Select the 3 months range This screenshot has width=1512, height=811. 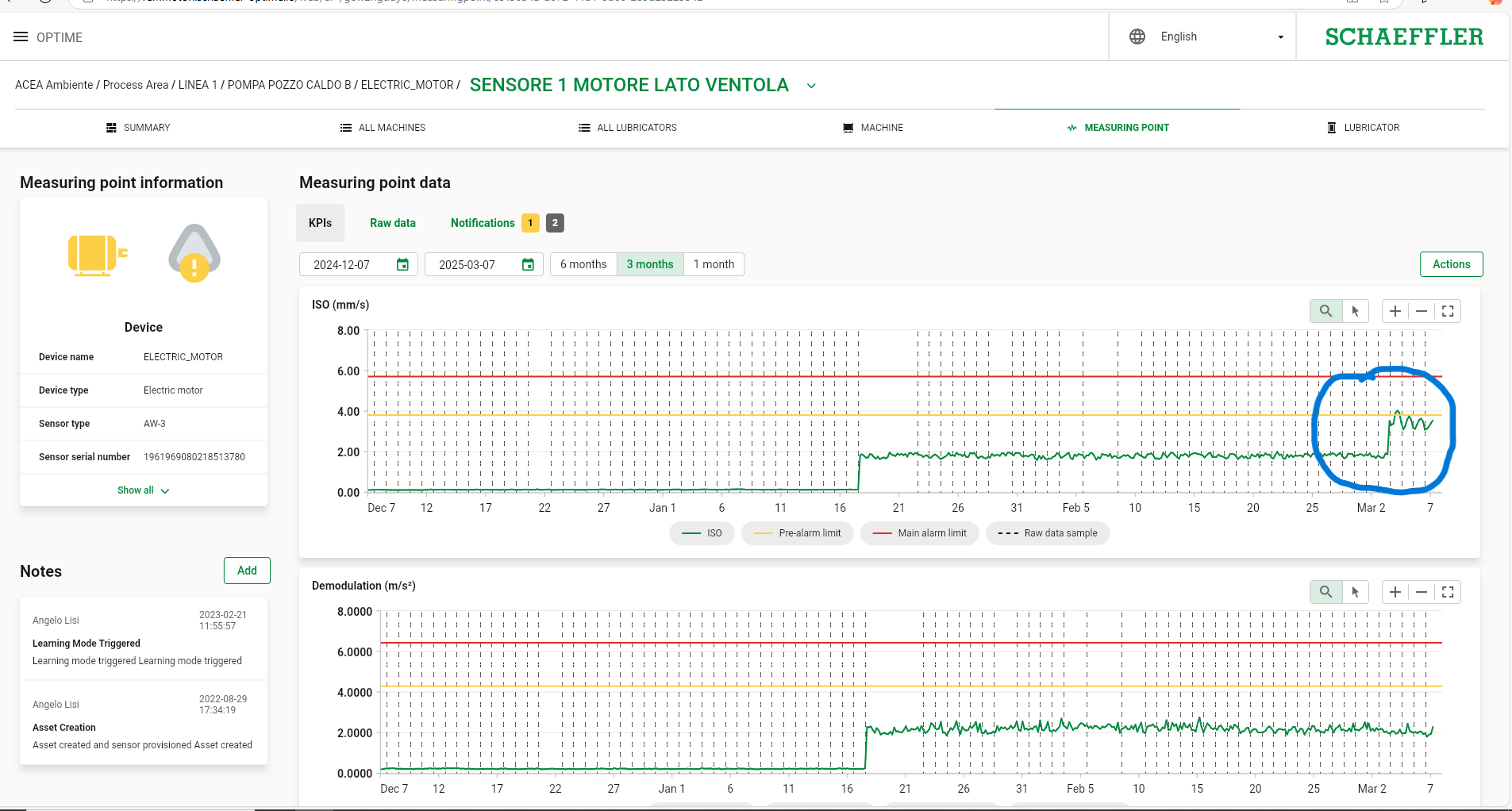pos(650,264)
